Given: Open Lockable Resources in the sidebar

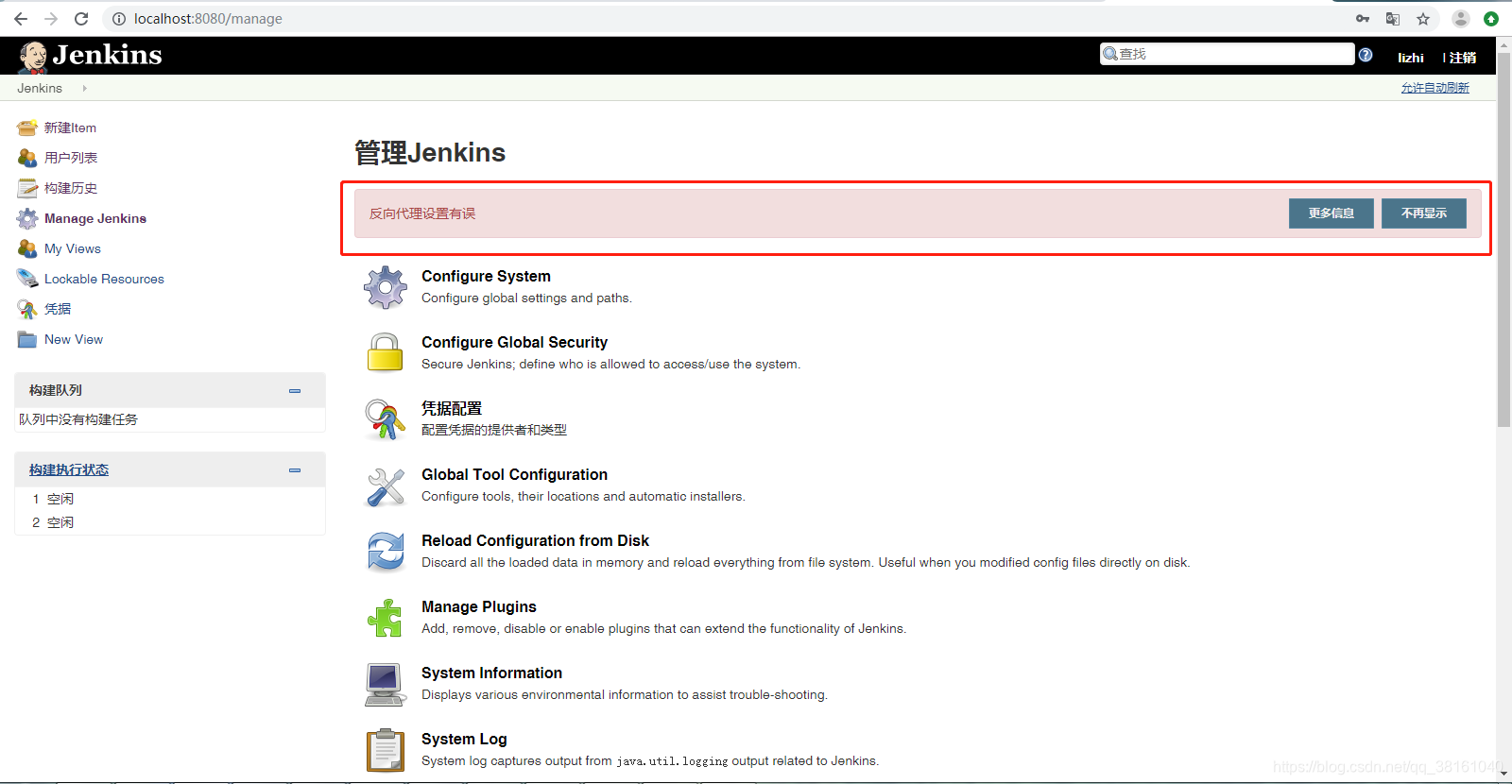Looking at the screenshot, I should (x=104, y=279).
